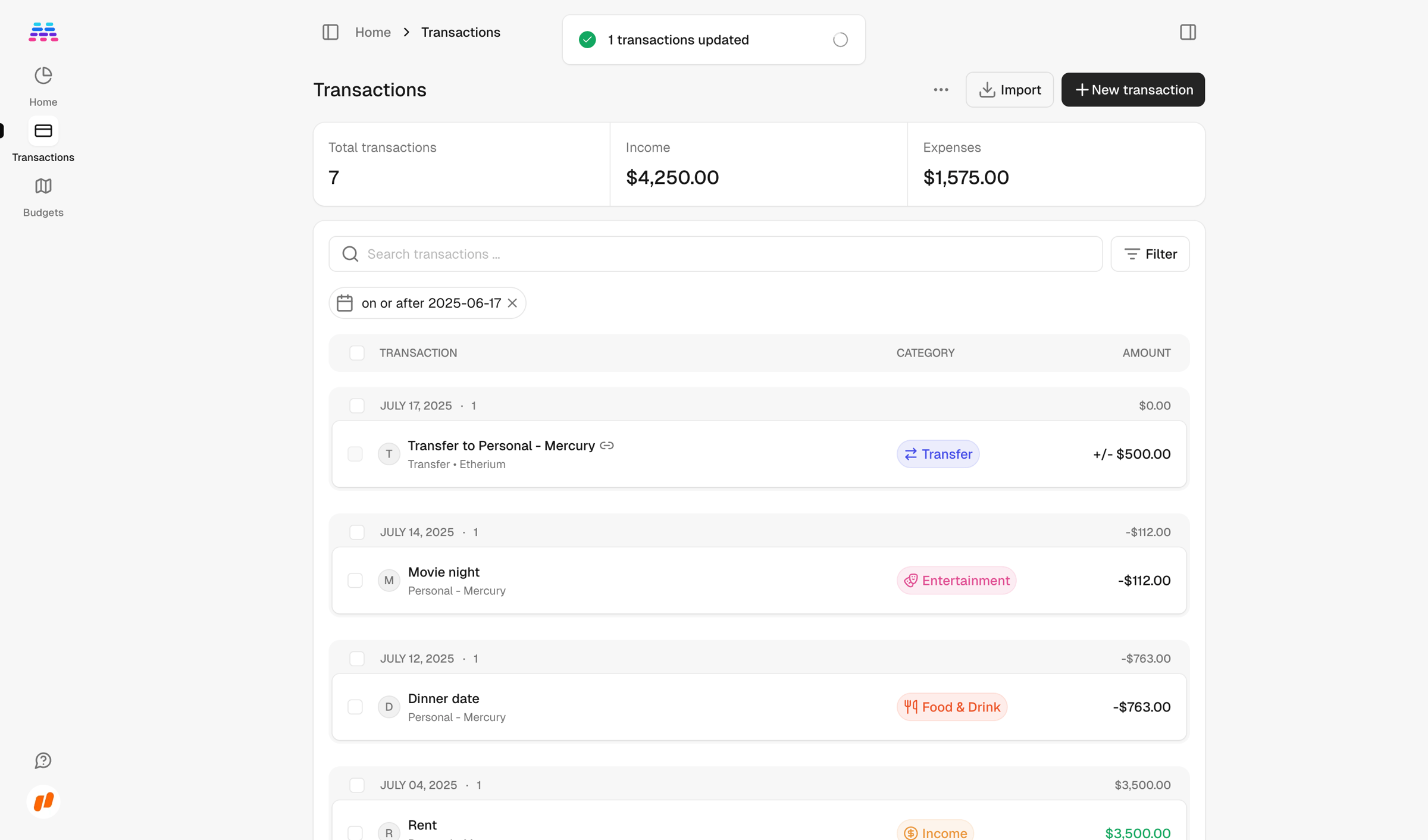
Task: Click the date filter chip
Action: click(427, 303)
